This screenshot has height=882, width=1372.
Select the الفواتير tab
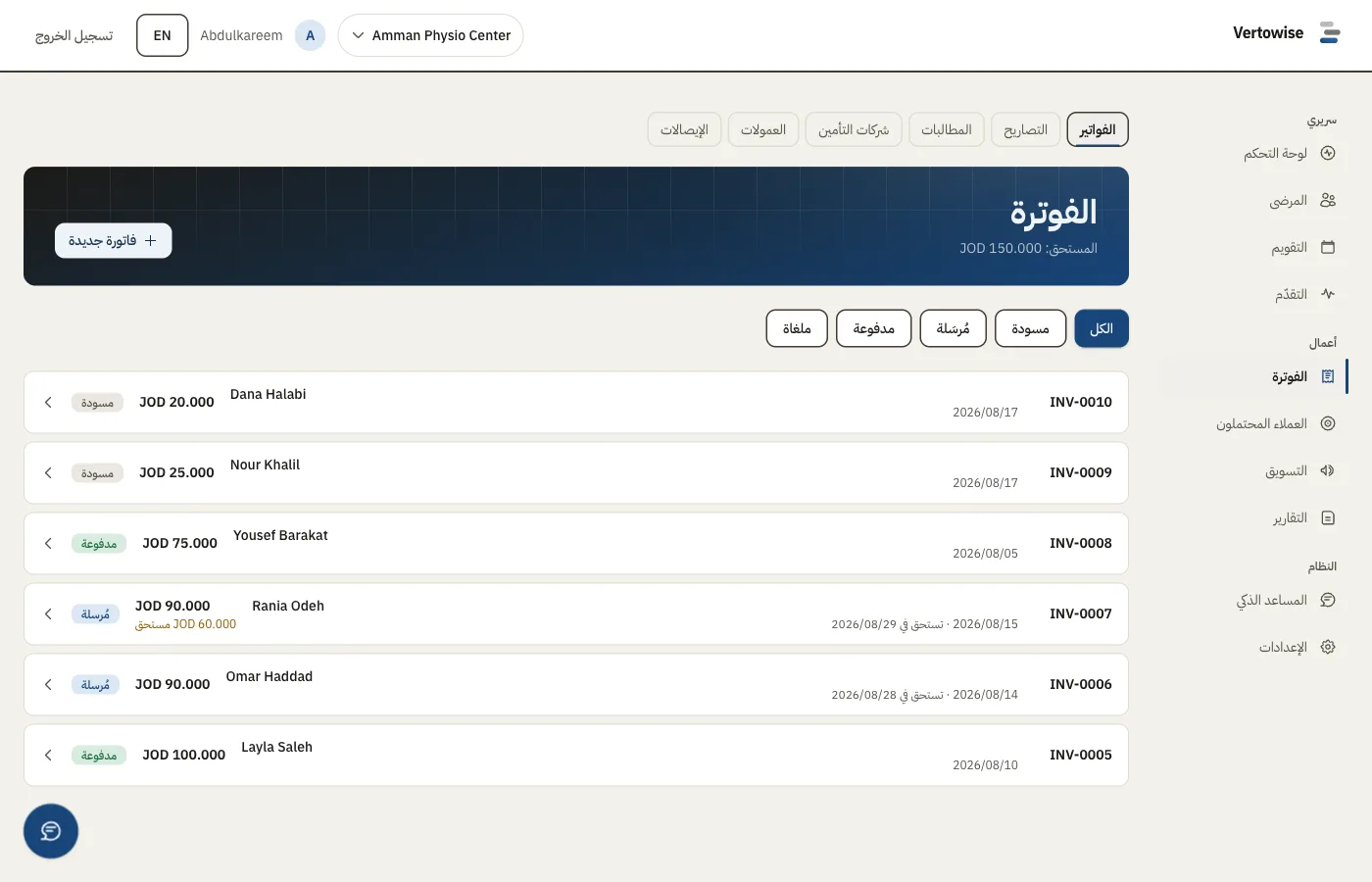(x=1098, y=129)
